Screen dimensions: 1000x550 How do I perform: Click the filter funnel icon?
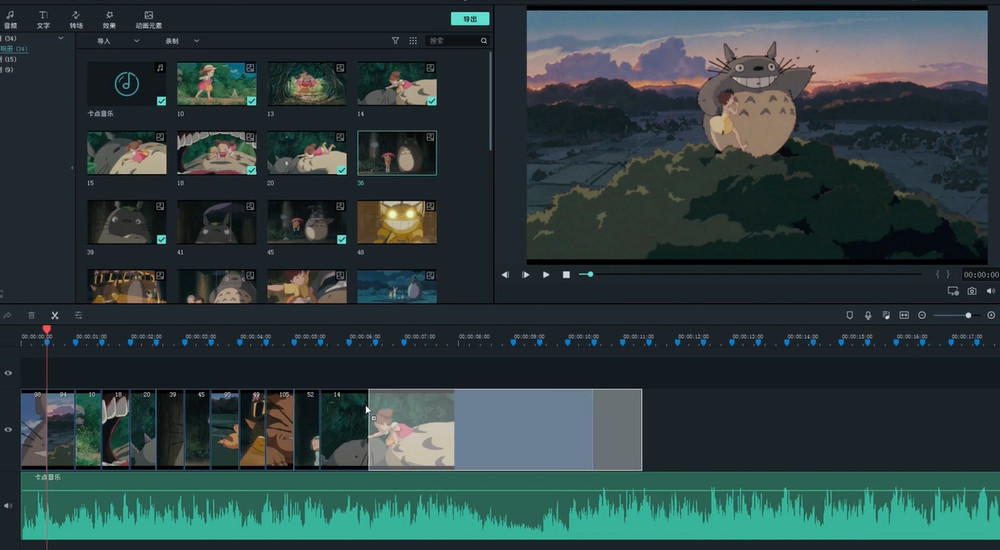pyautogui.click(x=395, y=41)
